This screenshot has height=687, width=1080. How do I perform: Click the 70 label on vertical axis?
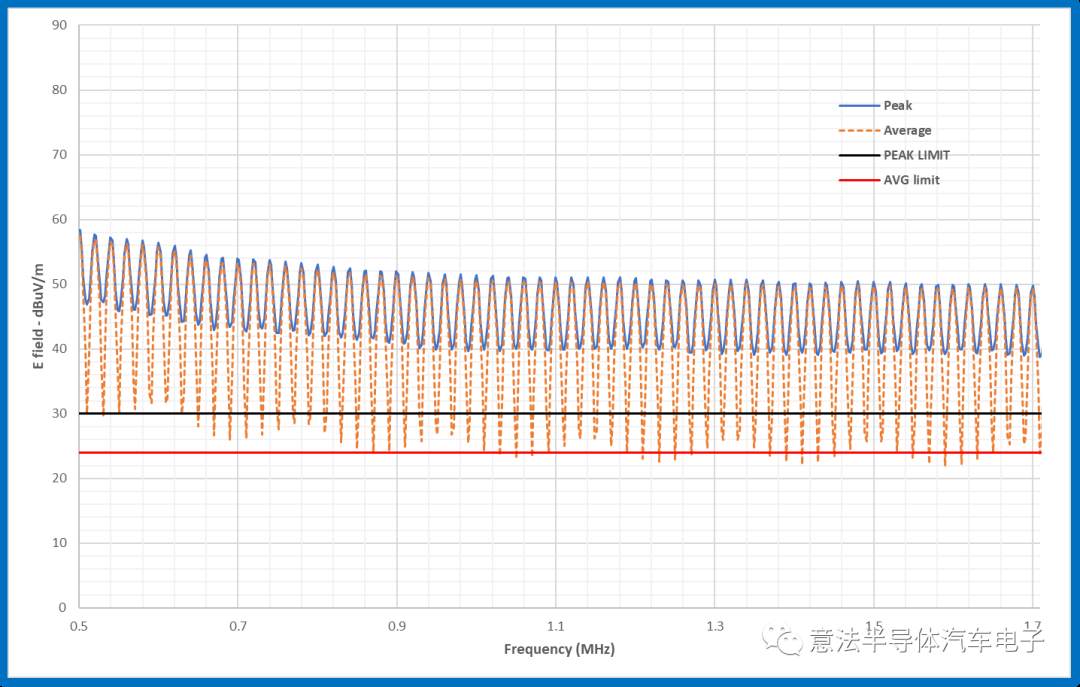pos(59,155)
